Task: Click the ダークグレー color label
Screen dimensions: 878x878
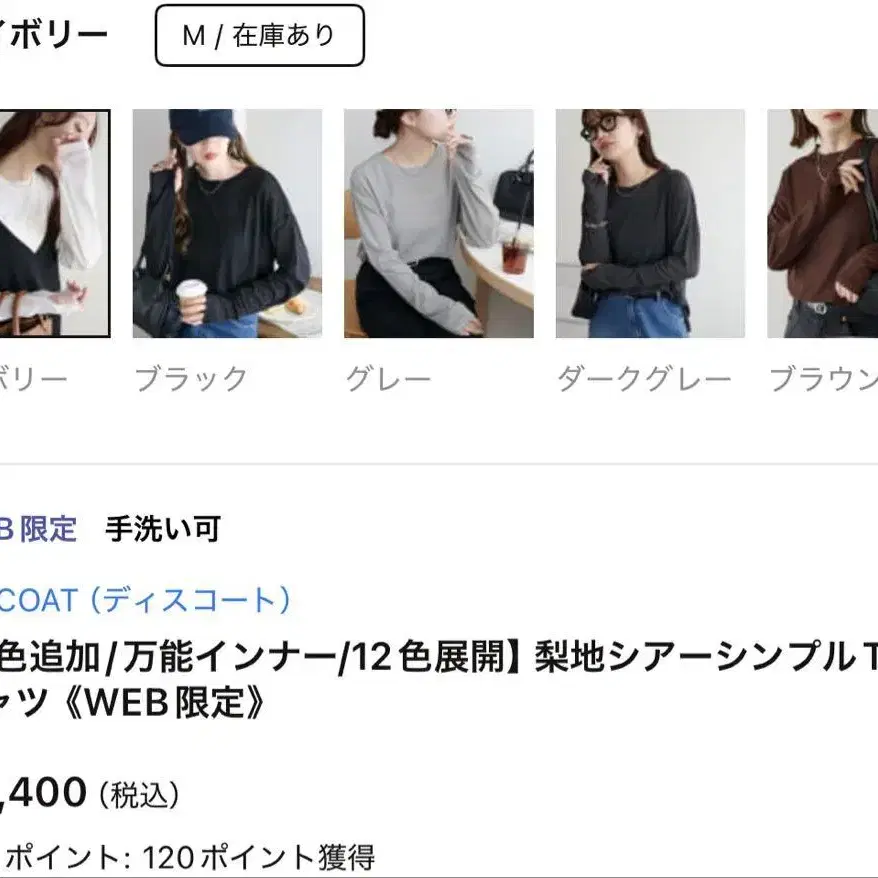Action: (644, 379)
